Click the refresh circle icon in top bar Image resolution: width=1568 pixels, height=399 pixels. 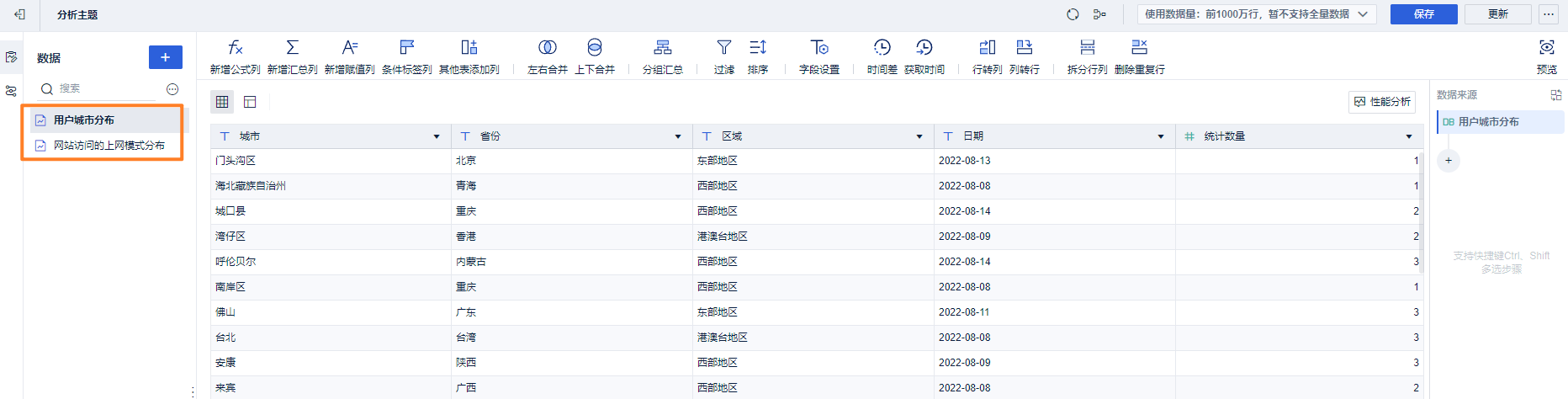click(1073, 14)
